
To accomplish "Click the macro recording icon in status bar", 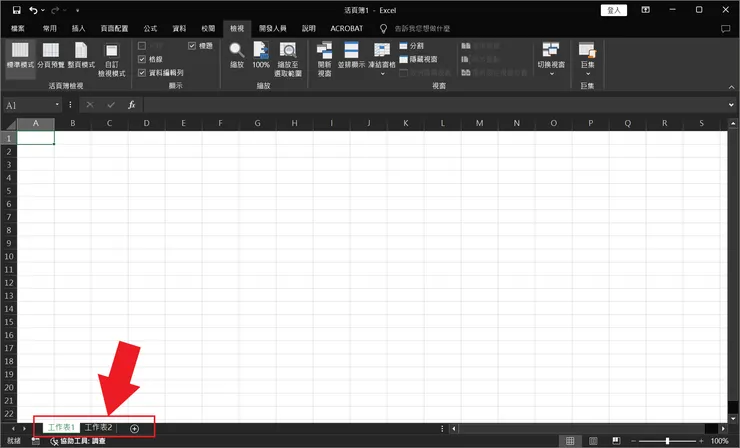I will (x=35, y=441).
